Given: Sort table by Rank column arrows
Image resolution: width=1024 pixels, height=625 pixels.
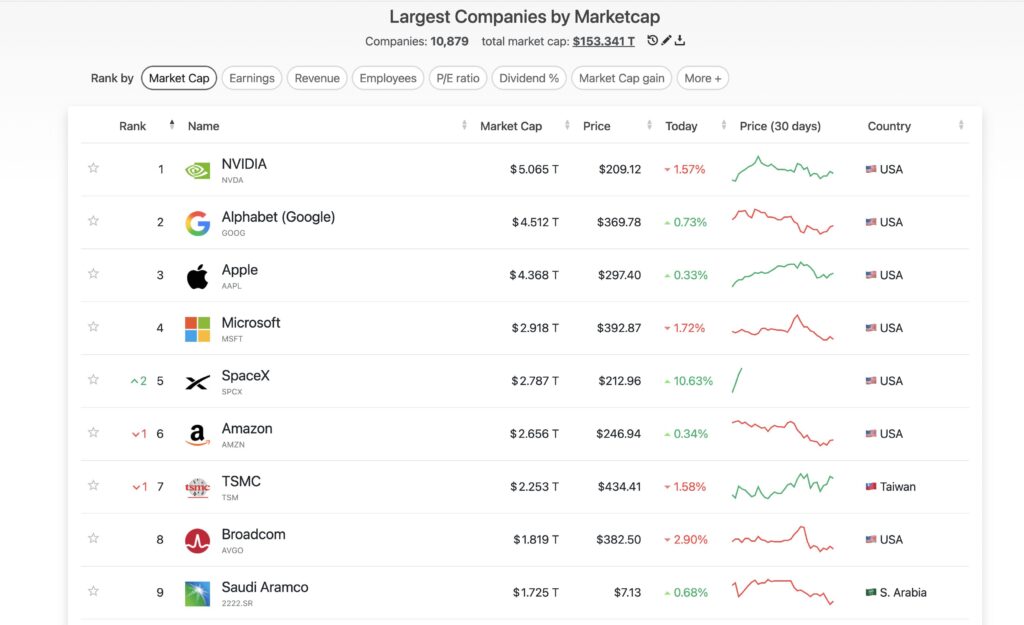Looking at the screenshot, I should coord(172,125).
